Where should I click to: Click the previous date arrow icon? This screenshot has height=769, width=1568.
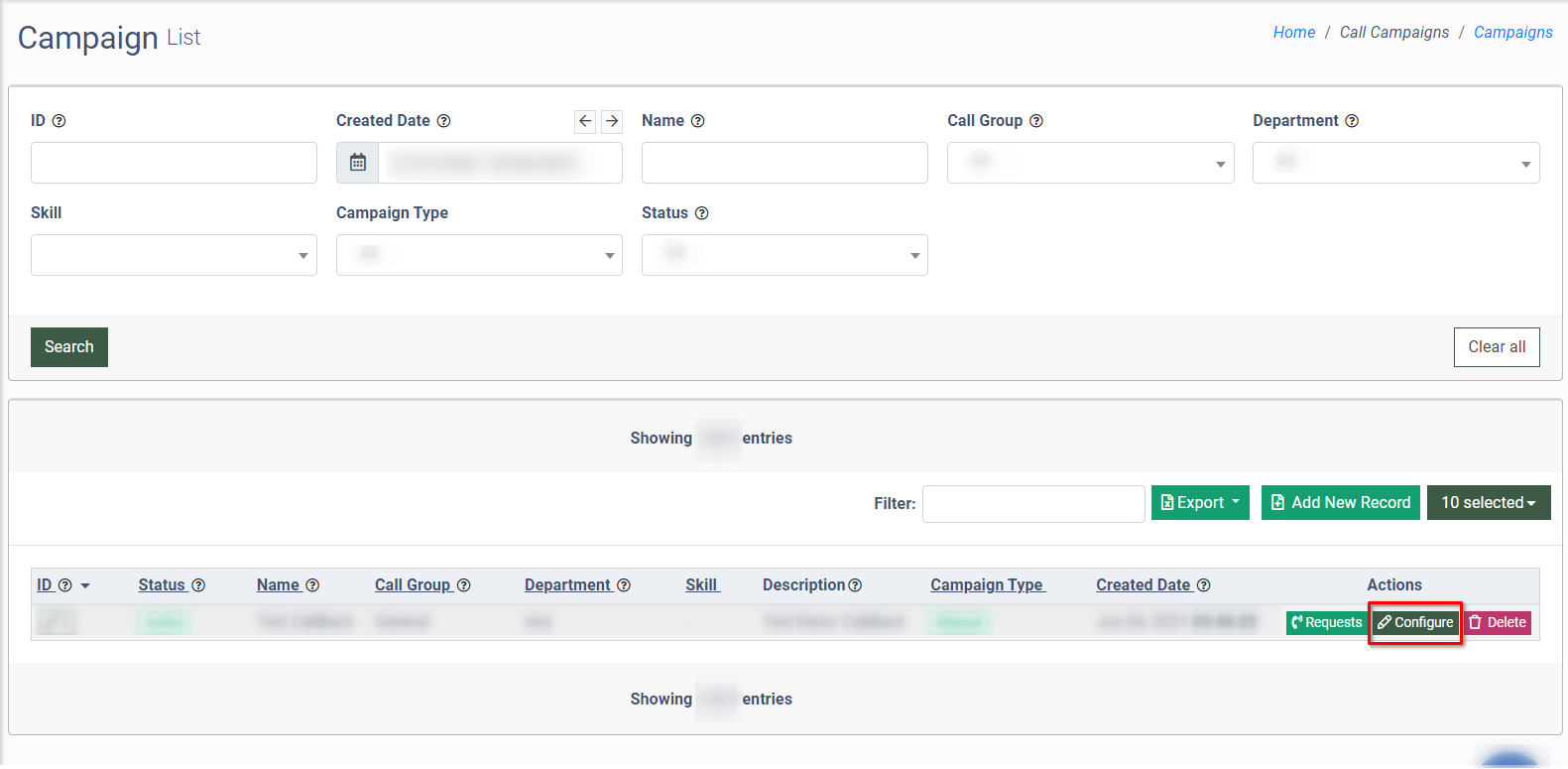coord(585,121)
